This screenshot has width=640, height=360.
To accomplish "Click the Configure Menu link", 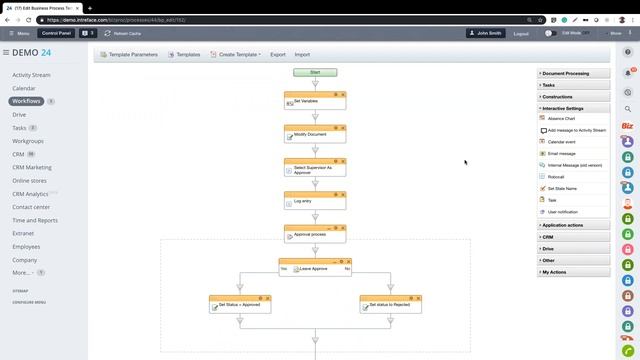I will click(x=29, y=302).
